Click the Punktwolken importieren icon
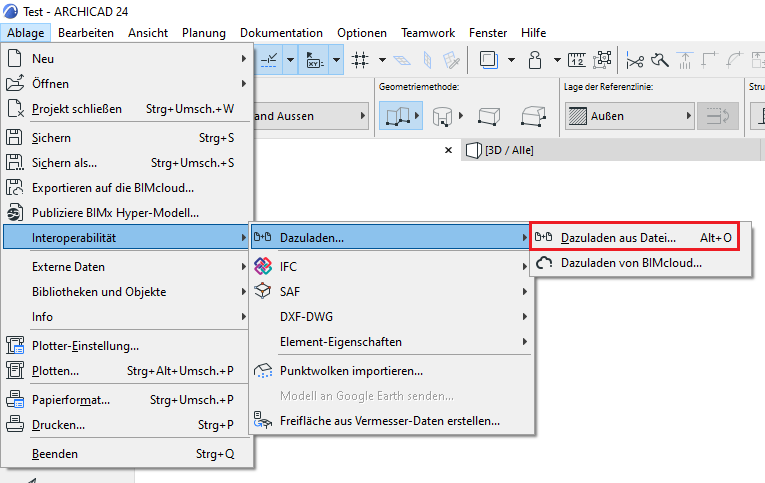 tap(263, 371)
